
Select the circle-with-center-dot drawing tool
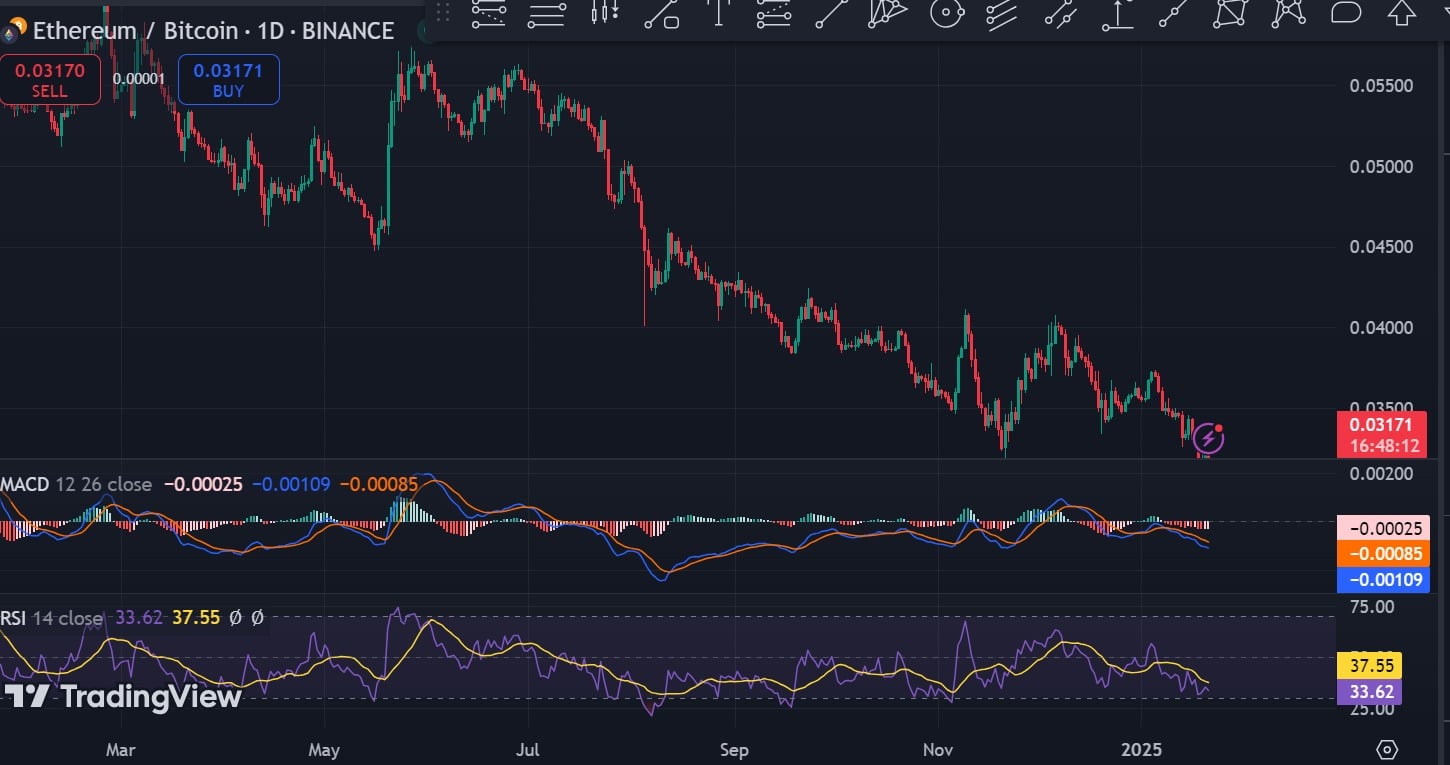pyautogui.click(x=945, y=13)
